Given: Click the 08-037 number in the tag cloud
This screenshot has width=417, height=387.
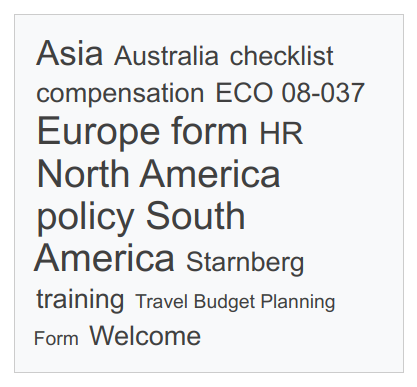Looking at the screenshot, I should 323,93.
